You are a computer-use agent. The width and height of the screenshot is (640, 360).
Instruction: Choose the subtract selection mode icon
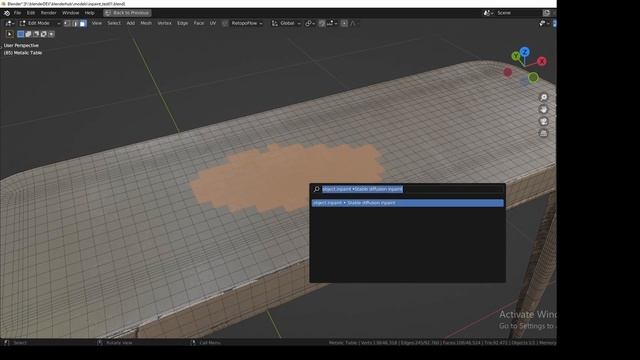point(36,34)
